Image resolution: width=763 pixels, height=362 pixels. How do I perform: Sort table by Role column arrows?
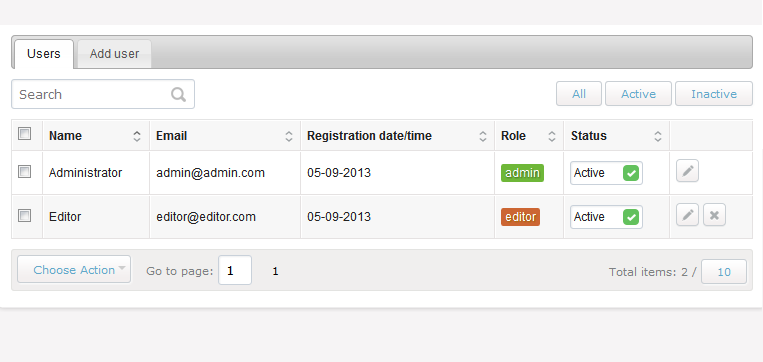click(552, 136)
